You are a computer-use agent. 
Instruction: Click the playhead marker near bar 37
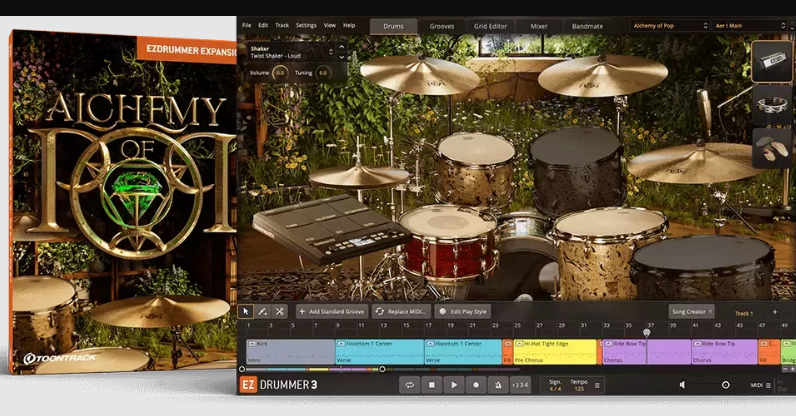647,333
